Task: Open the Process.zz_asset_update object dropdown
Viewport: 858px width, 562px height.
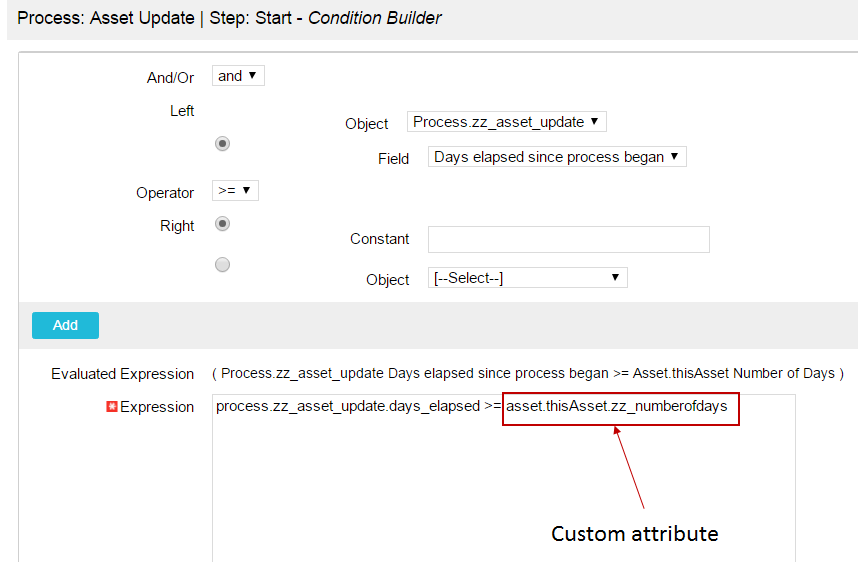Action: pyautogui.click(x=506, y=121)
